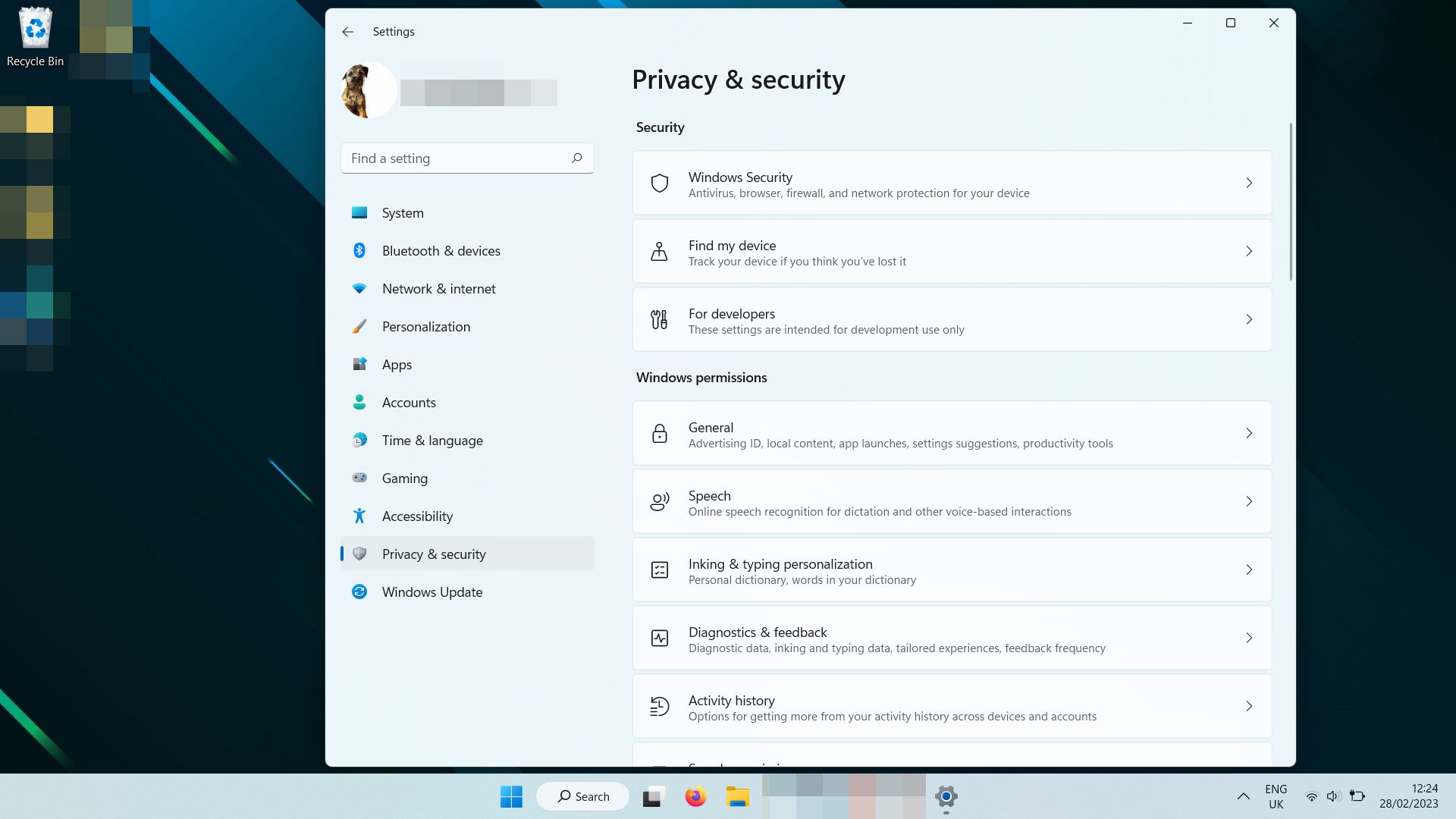Image resolution: width=1456 pixels, height=819 pixels.
Task: Open Activity history chevron arrow
Action: pos(1249,706)
